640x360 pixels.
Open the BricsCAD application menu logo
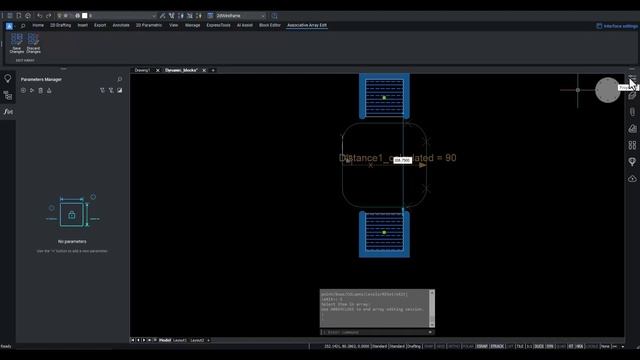pos(9,26)
